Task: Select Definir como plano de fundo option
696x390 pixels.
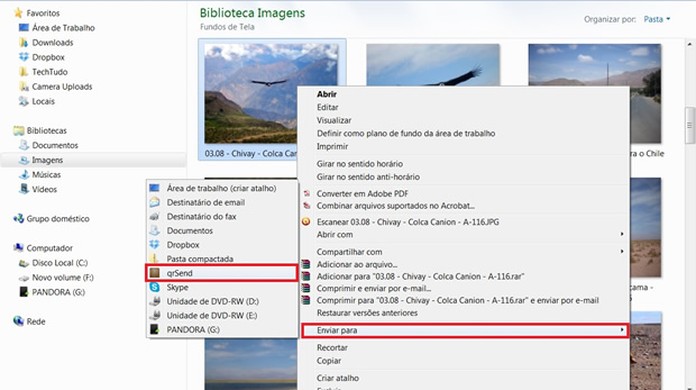Action: coord(406,133)
